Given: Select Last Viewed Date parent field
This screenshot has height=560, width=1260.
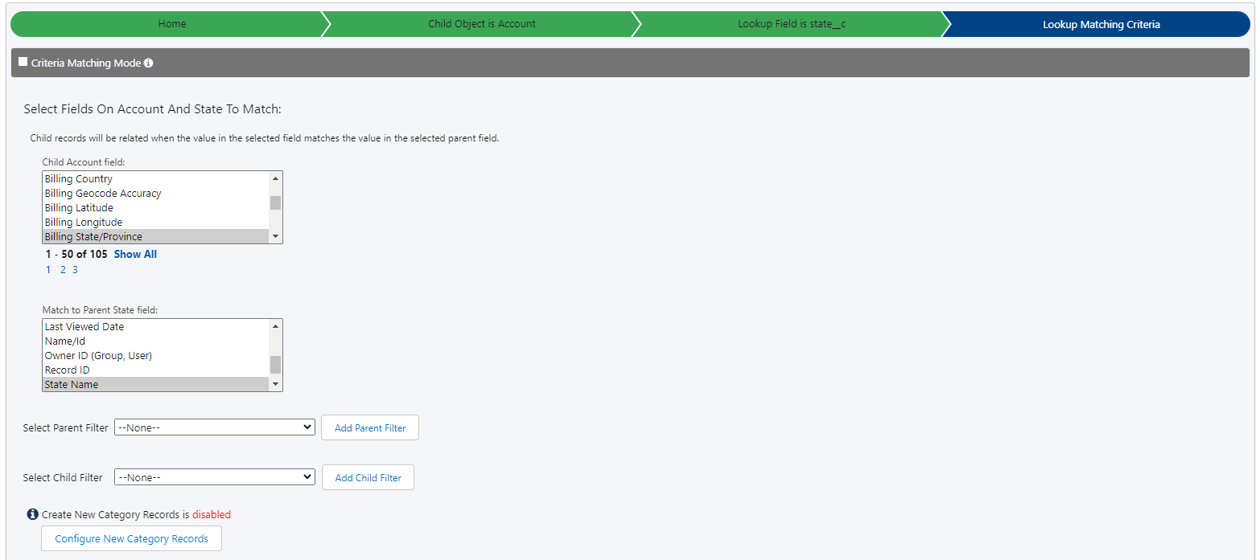Looking at the screenshot, I should click(156, 327).
